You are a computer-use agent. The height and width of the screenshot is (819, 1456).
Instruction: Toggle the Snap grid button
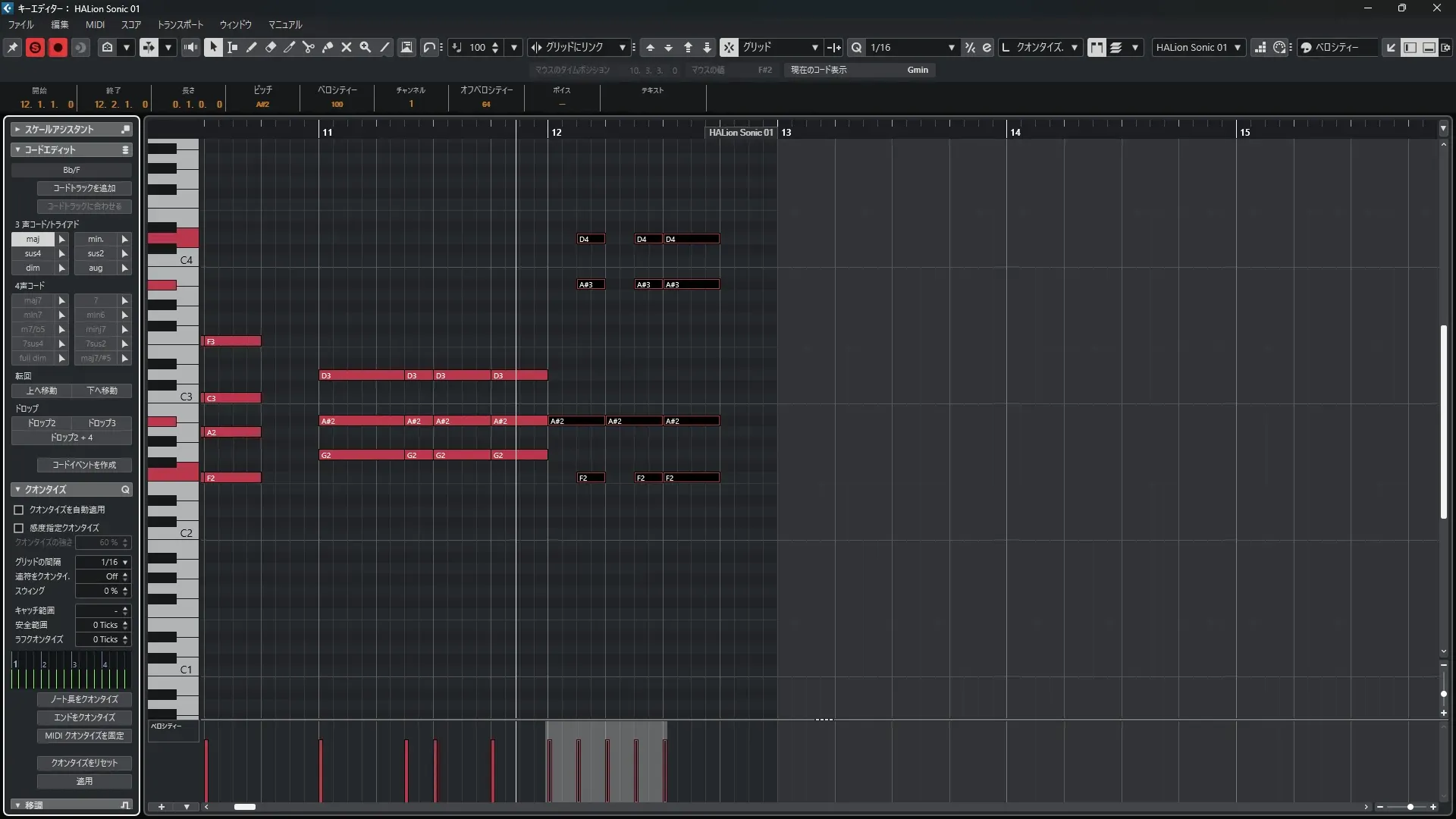tap(728, 47)
